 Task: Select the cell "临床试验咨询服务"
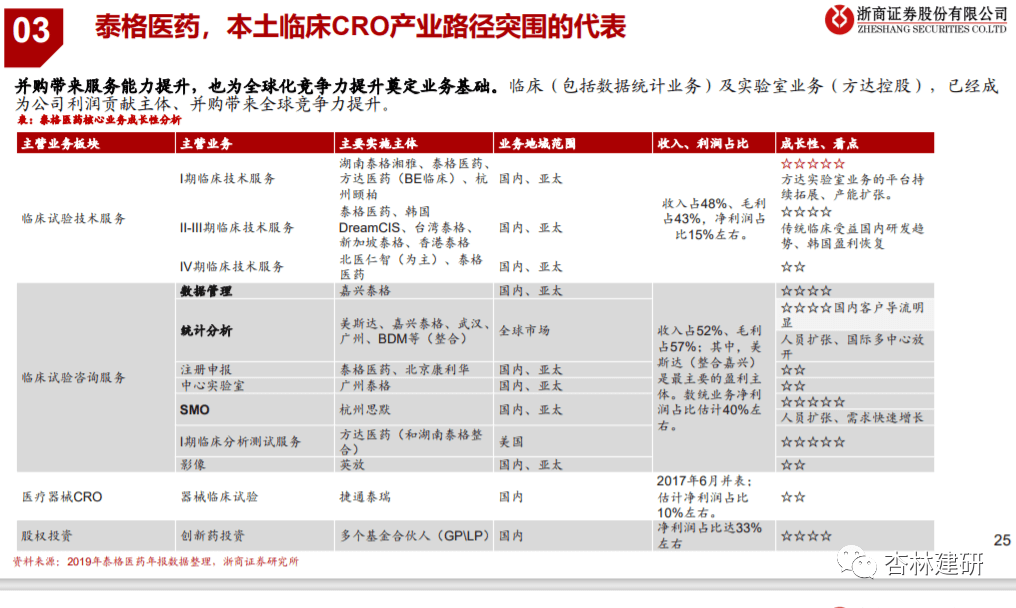click(73, 377)
